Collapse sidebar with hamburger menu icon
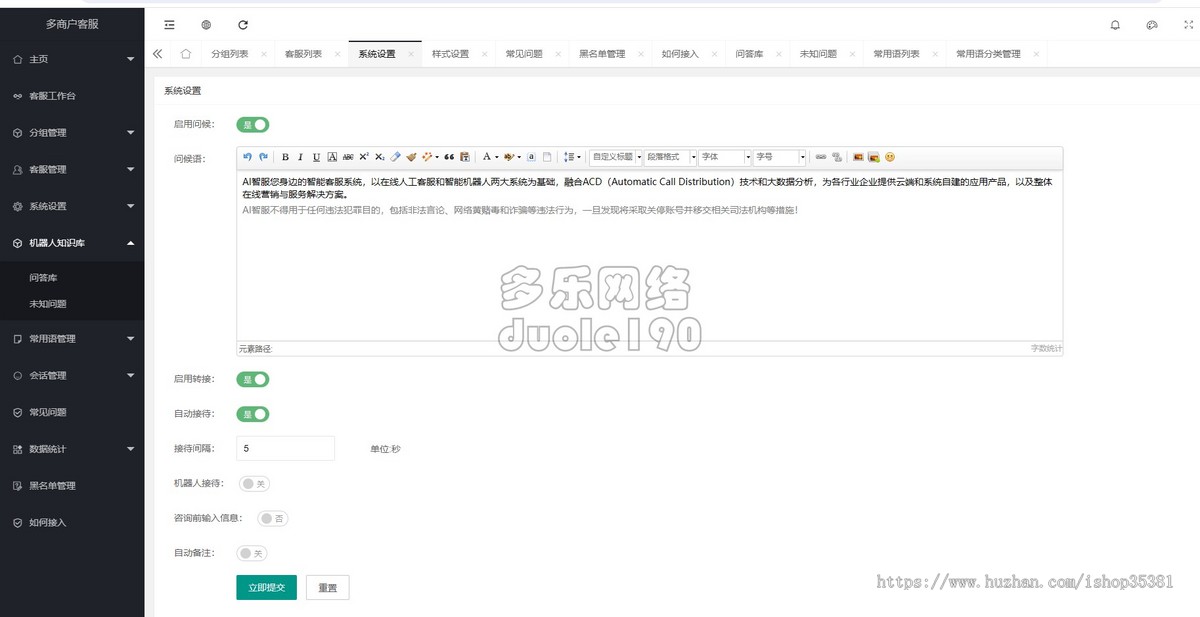Image resolution: width=1200 pixels, height=617 pixels. click(x=169, y=24)
